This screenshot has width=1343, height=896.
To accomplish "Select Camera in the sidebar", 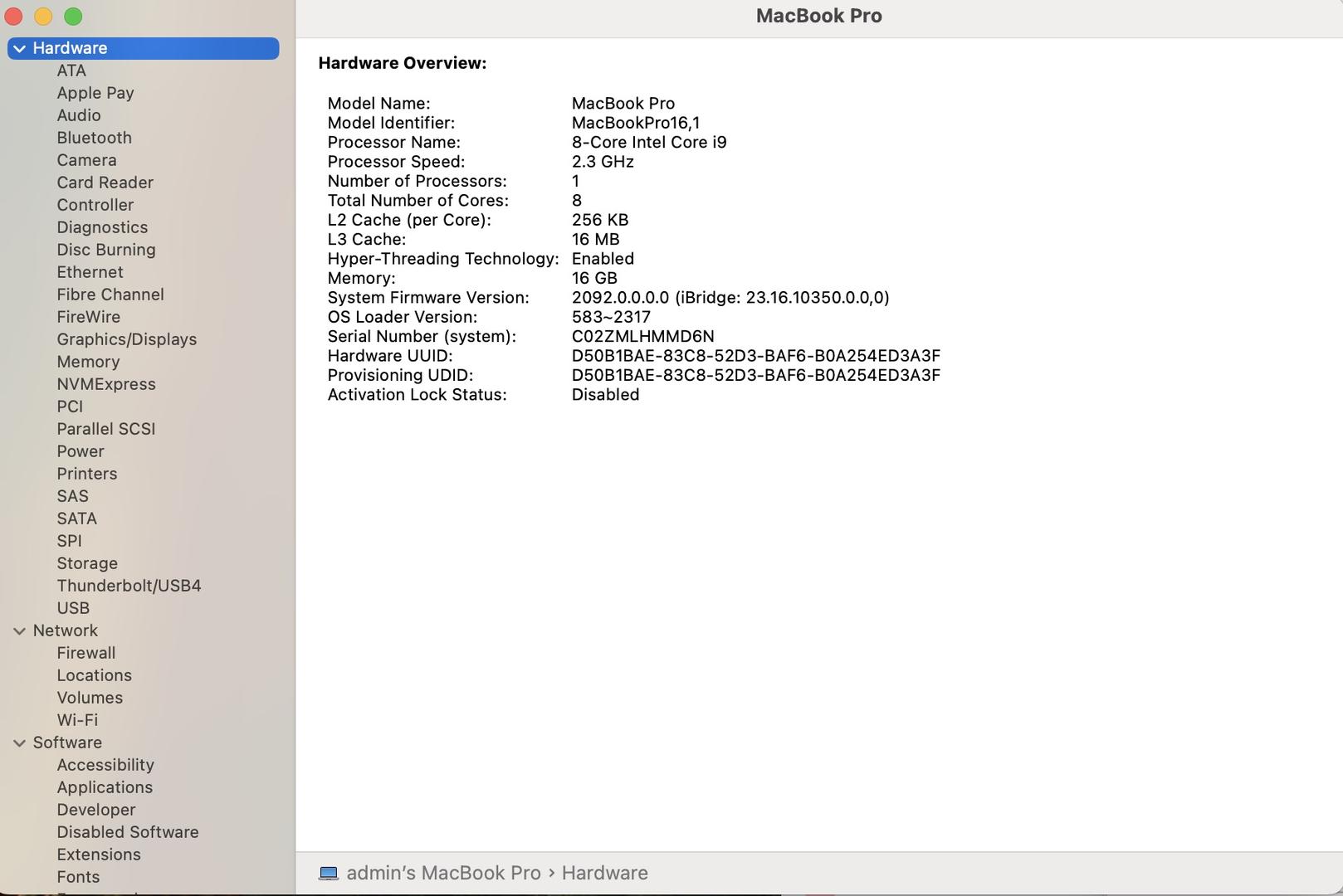I will tap(86, 160).
